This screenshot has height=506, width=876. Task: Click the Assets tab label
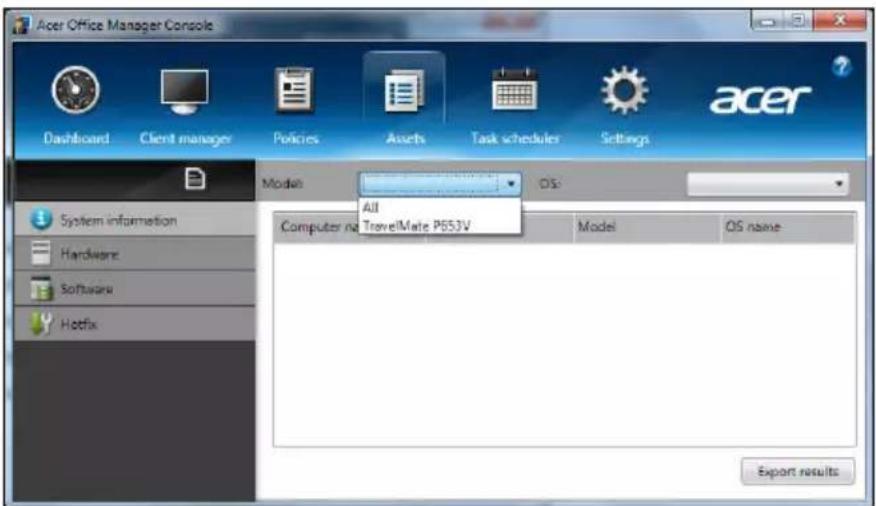click(406, 138)
